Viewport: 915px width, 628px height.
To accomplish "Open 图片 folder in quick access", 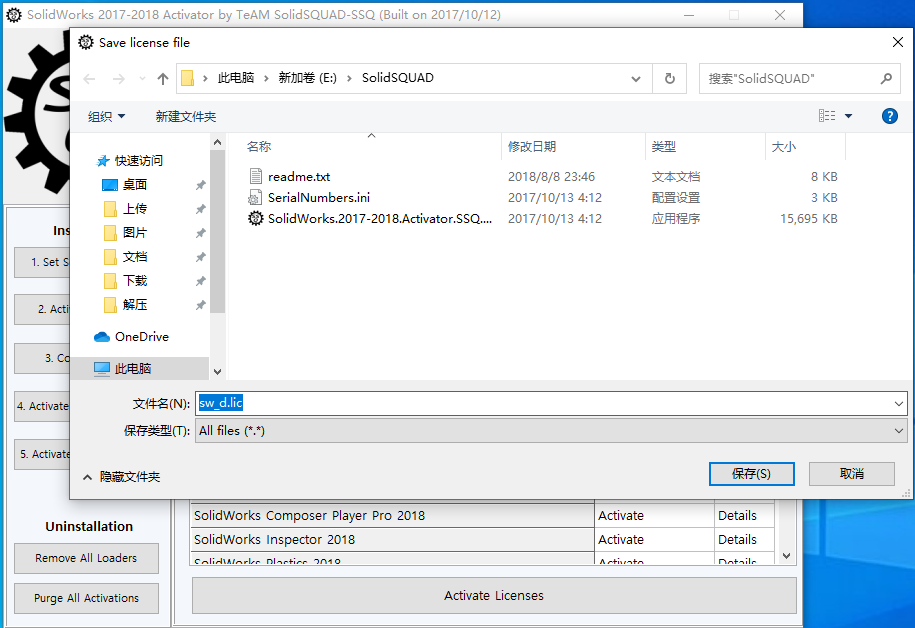I will 135,232.
